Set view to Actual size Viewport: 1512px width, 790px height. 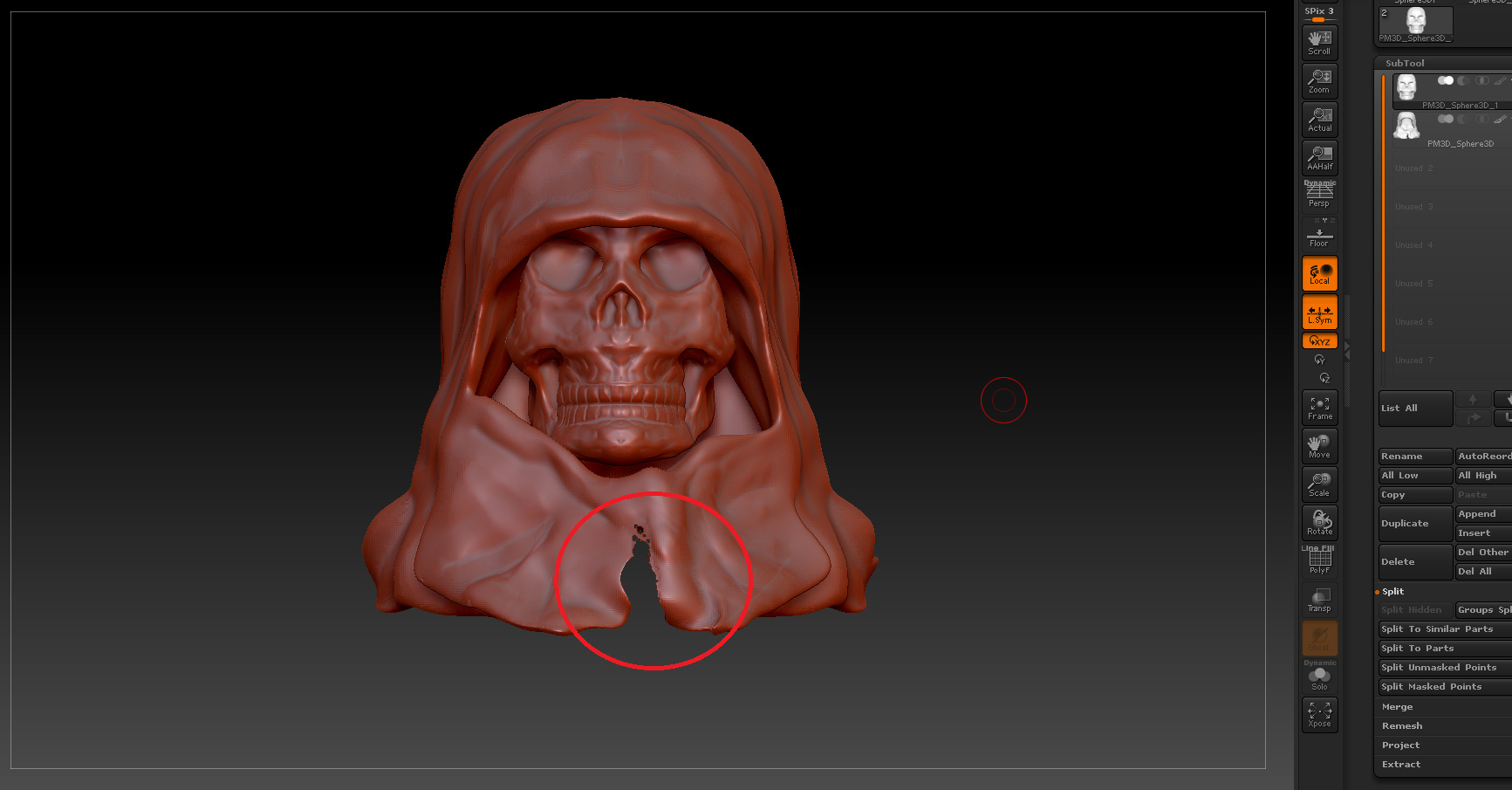click(x=1319, y=120)
